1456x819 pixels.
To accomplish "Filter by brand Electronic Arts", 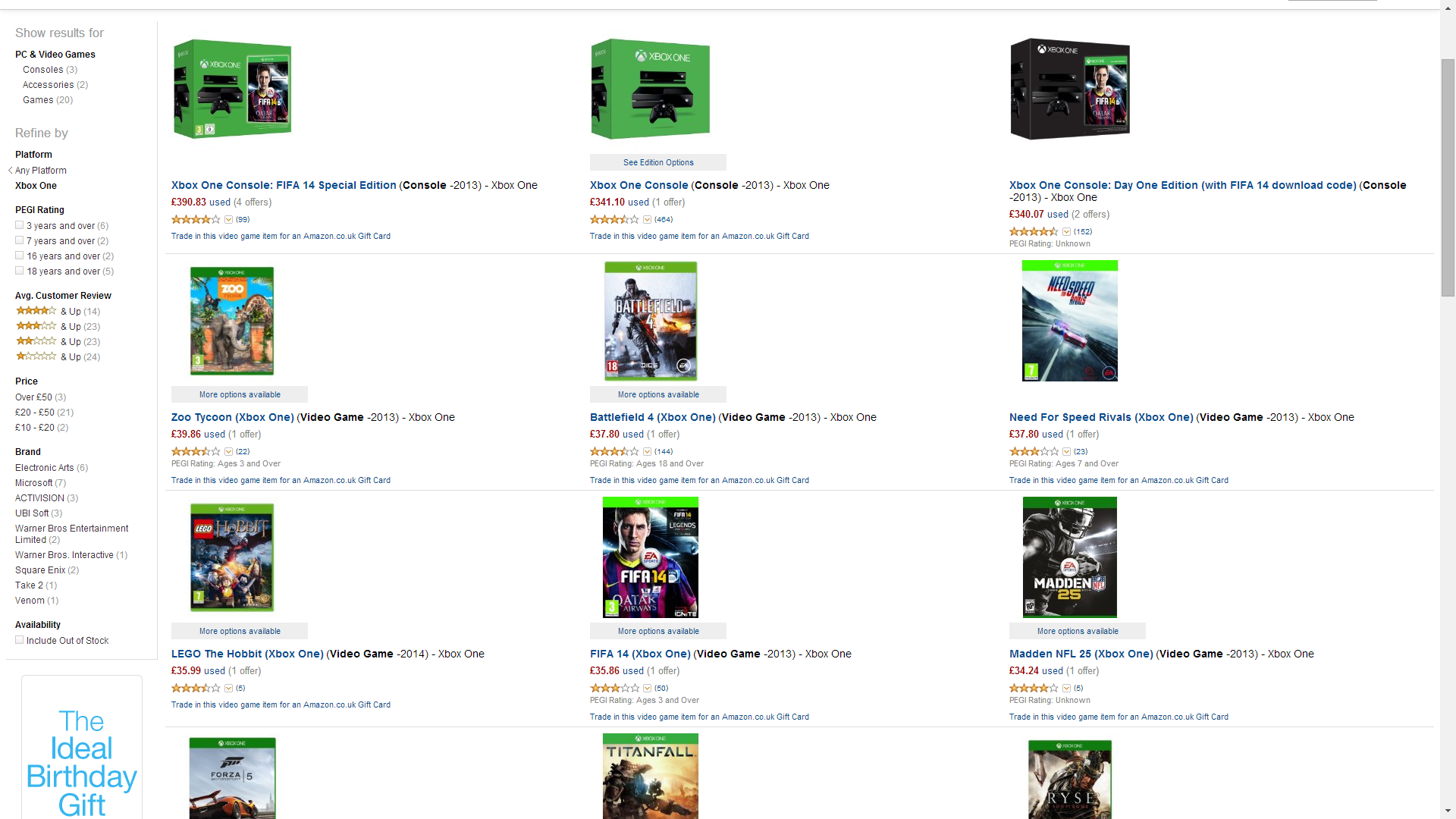I will pos(45,468).
